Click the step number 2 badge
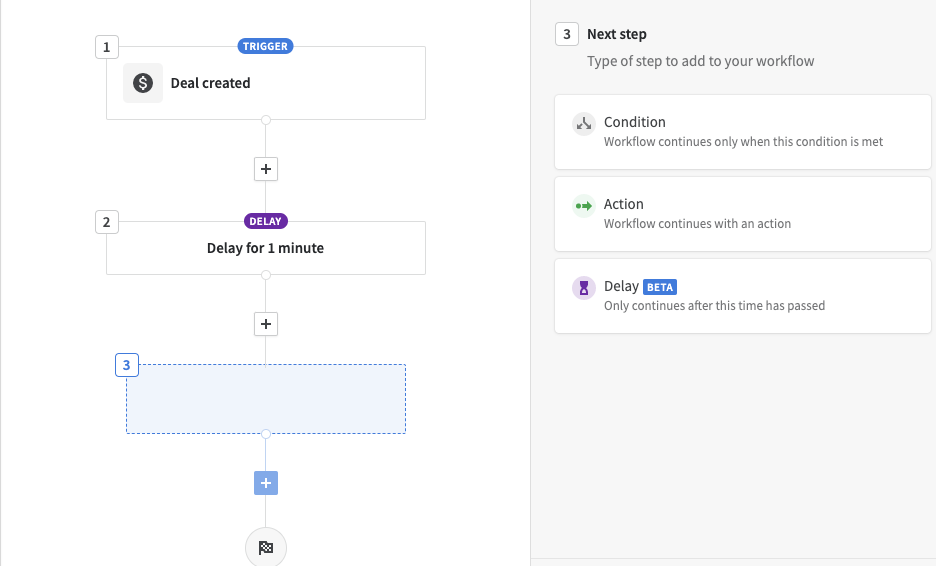Viewport: 936px width, 566px height. click(107, 222)
